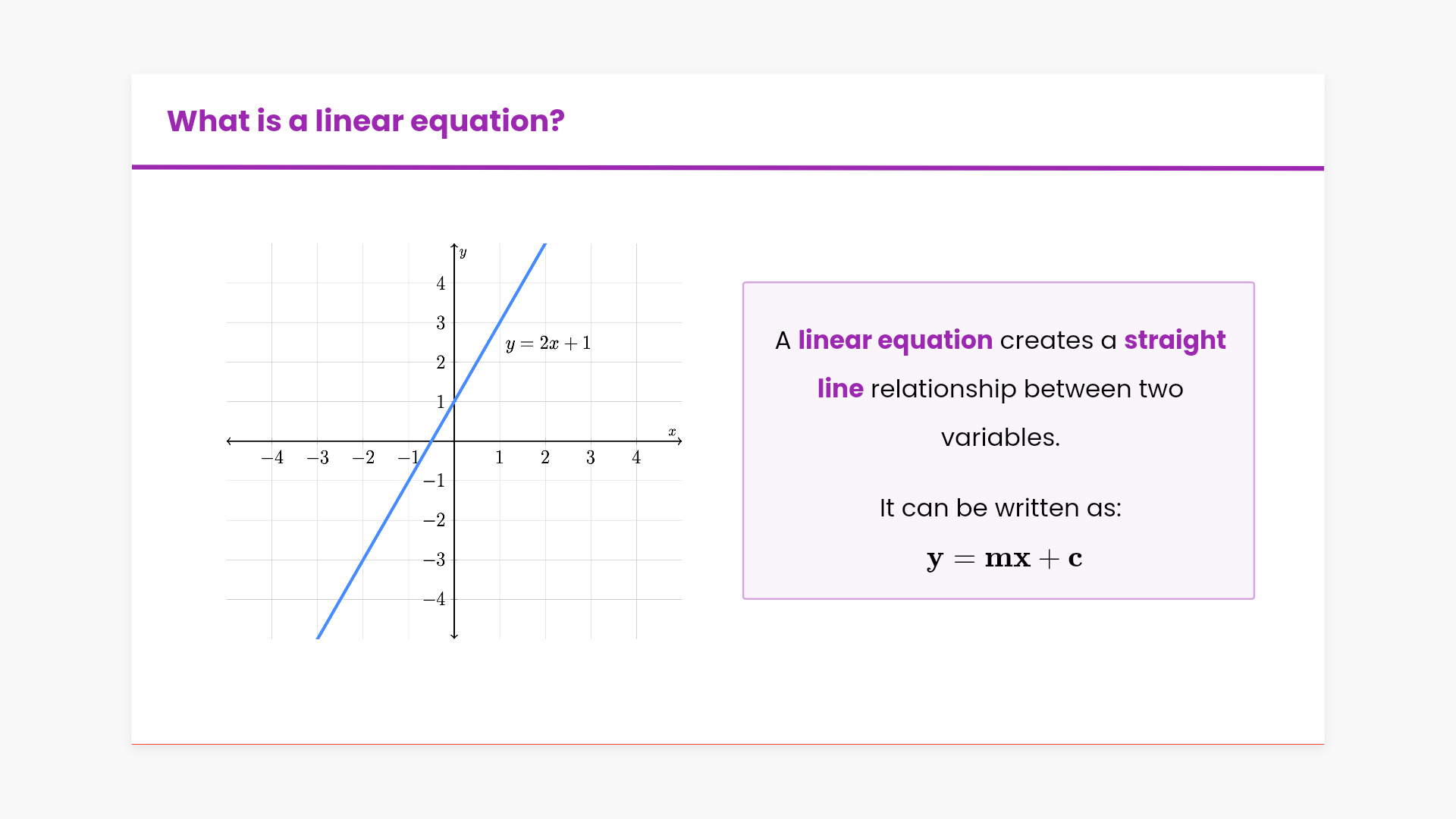Click the purple divider line under the title
This screenshot has width=1456, height=819.
point(728,168)
